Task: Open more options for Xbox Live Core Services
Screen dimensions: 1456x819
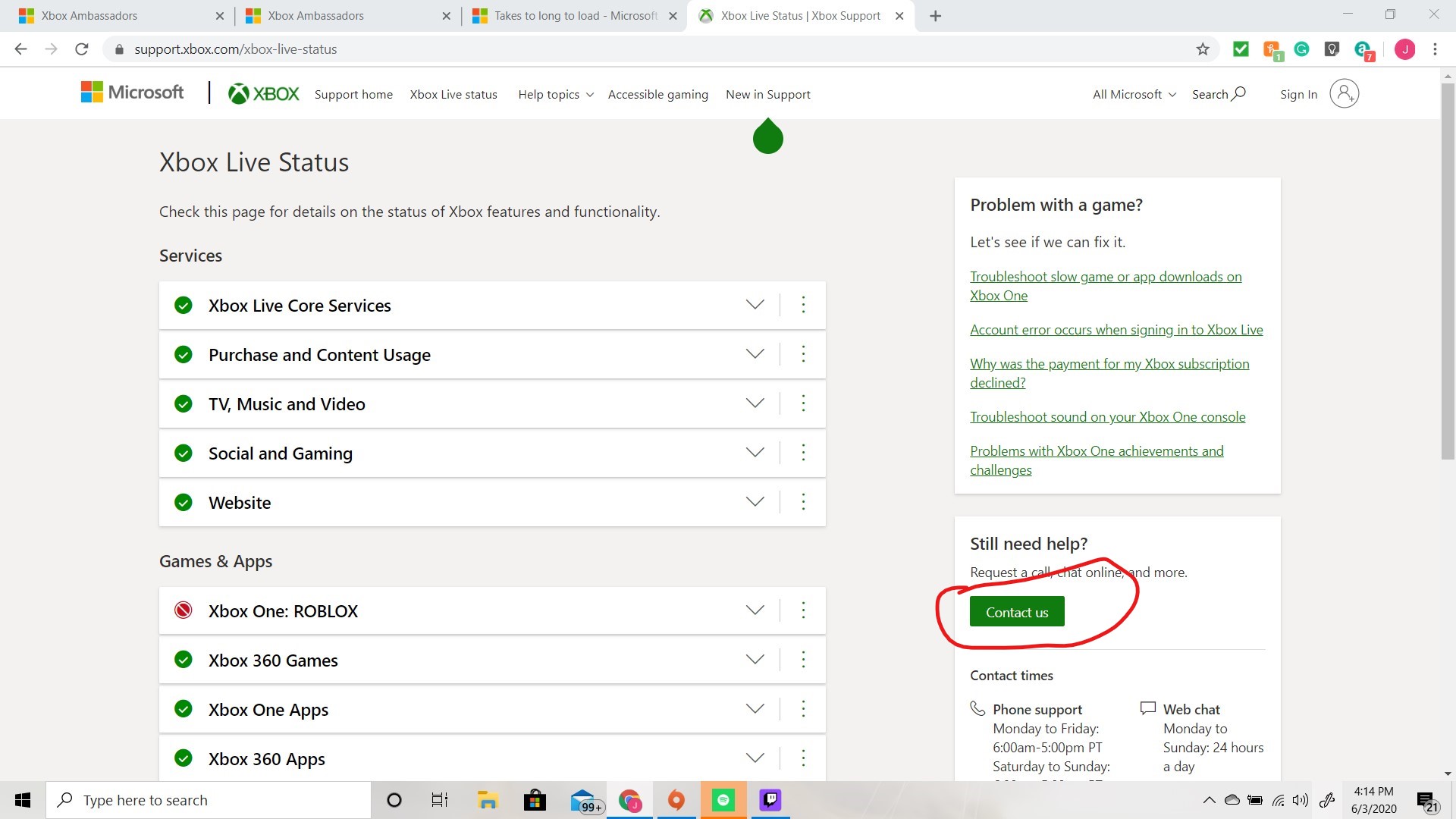Action: point(803,305)
